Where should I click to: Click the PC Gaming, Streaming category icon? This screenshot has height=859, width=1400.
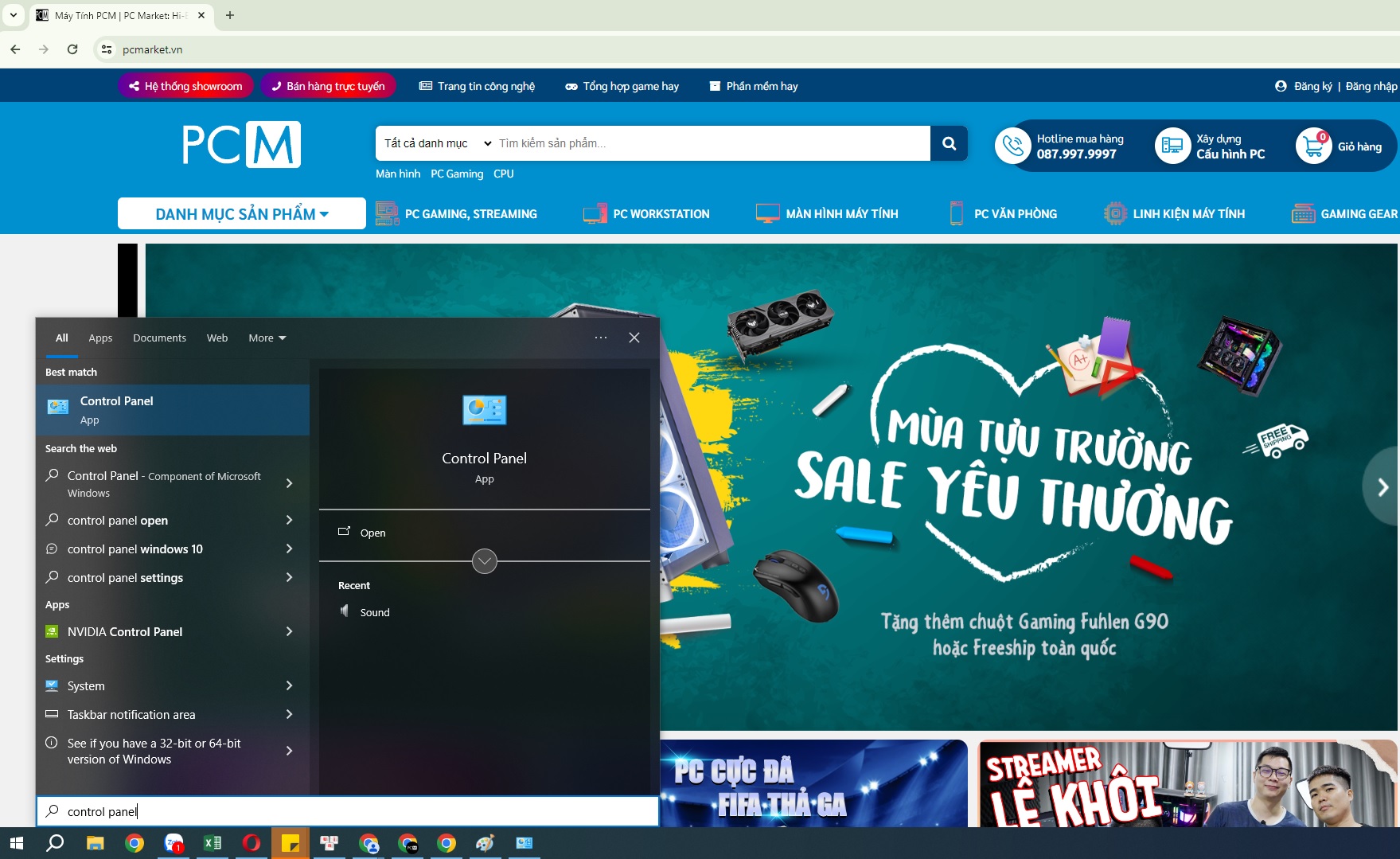point(388,213)
